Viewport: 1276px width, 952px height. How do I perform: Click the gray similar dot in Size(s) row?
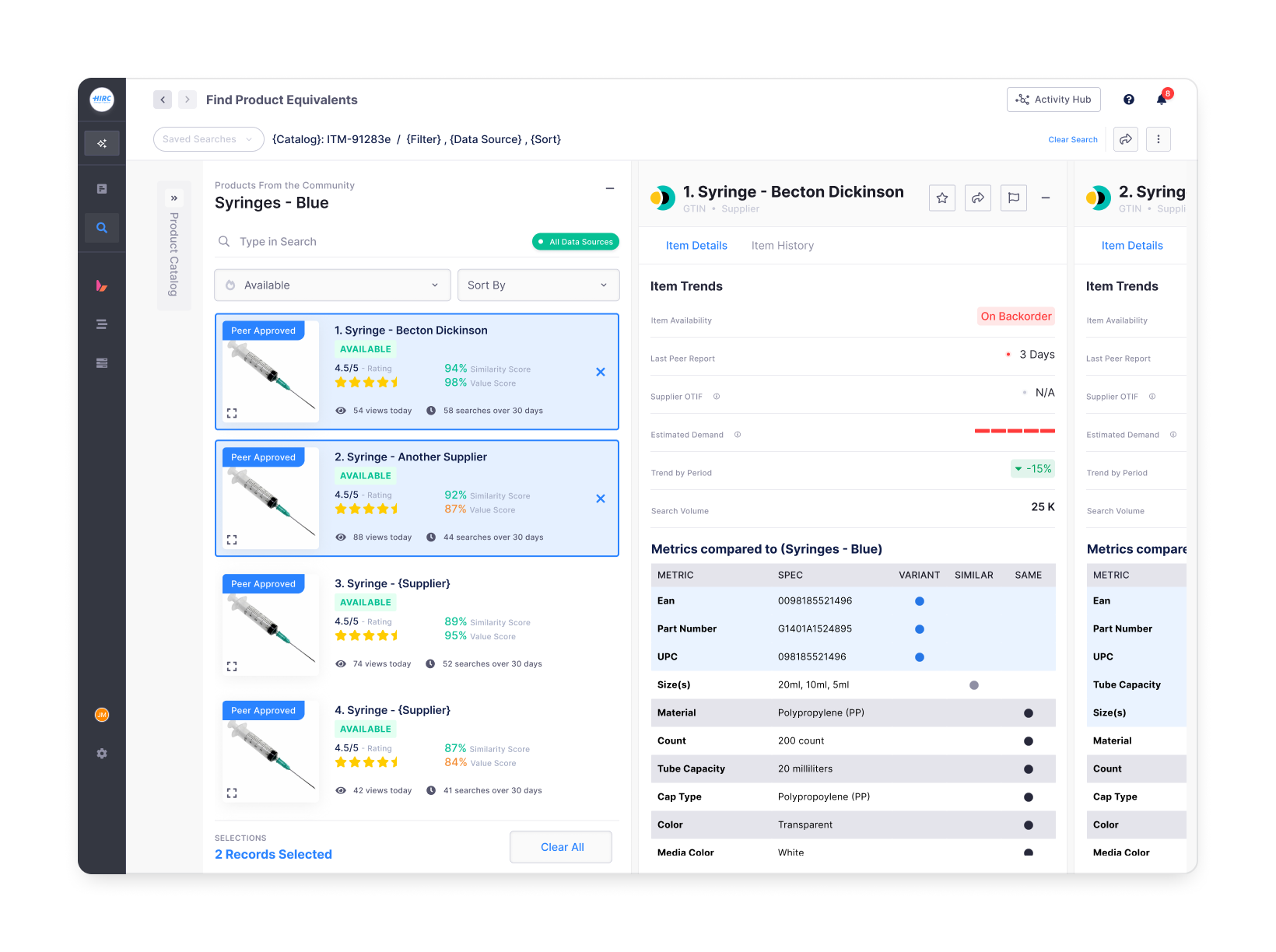tap(974, 685)
